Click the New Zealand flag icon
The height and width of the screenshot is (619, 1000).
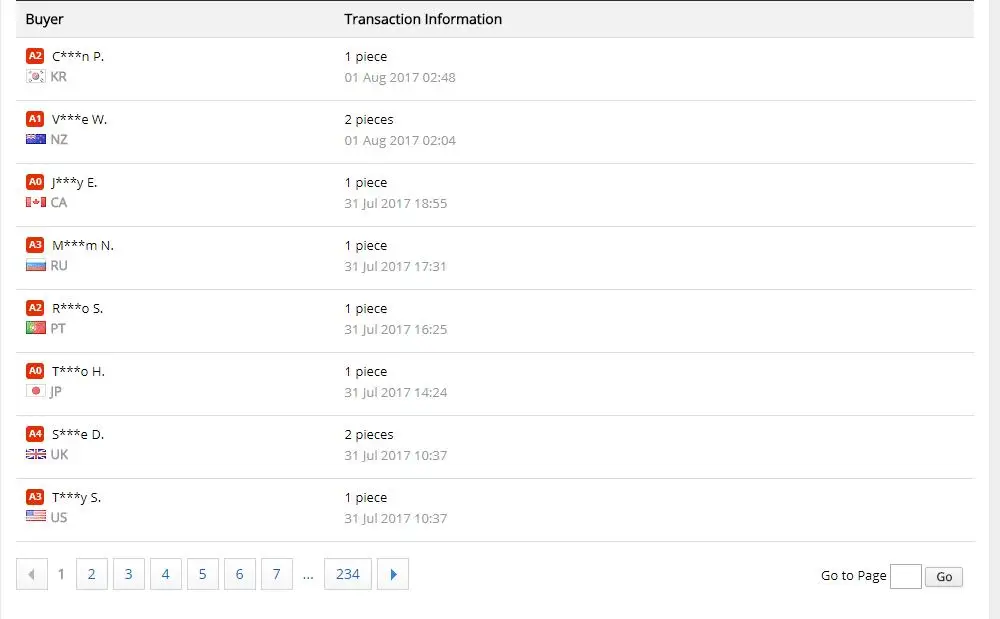[36, 140]
